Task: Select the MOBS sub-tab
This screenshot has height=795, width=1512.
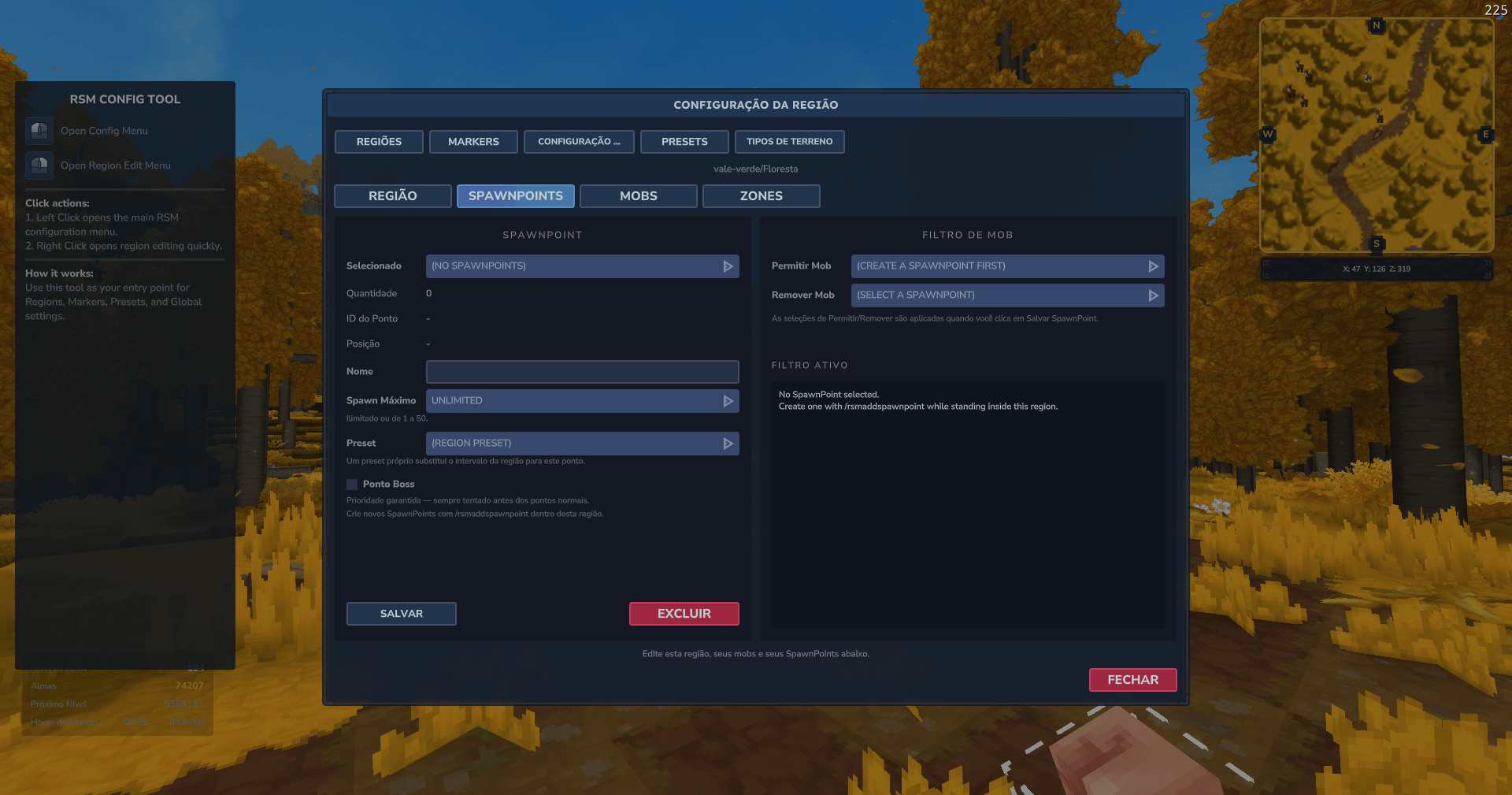Action: [639, 196]
